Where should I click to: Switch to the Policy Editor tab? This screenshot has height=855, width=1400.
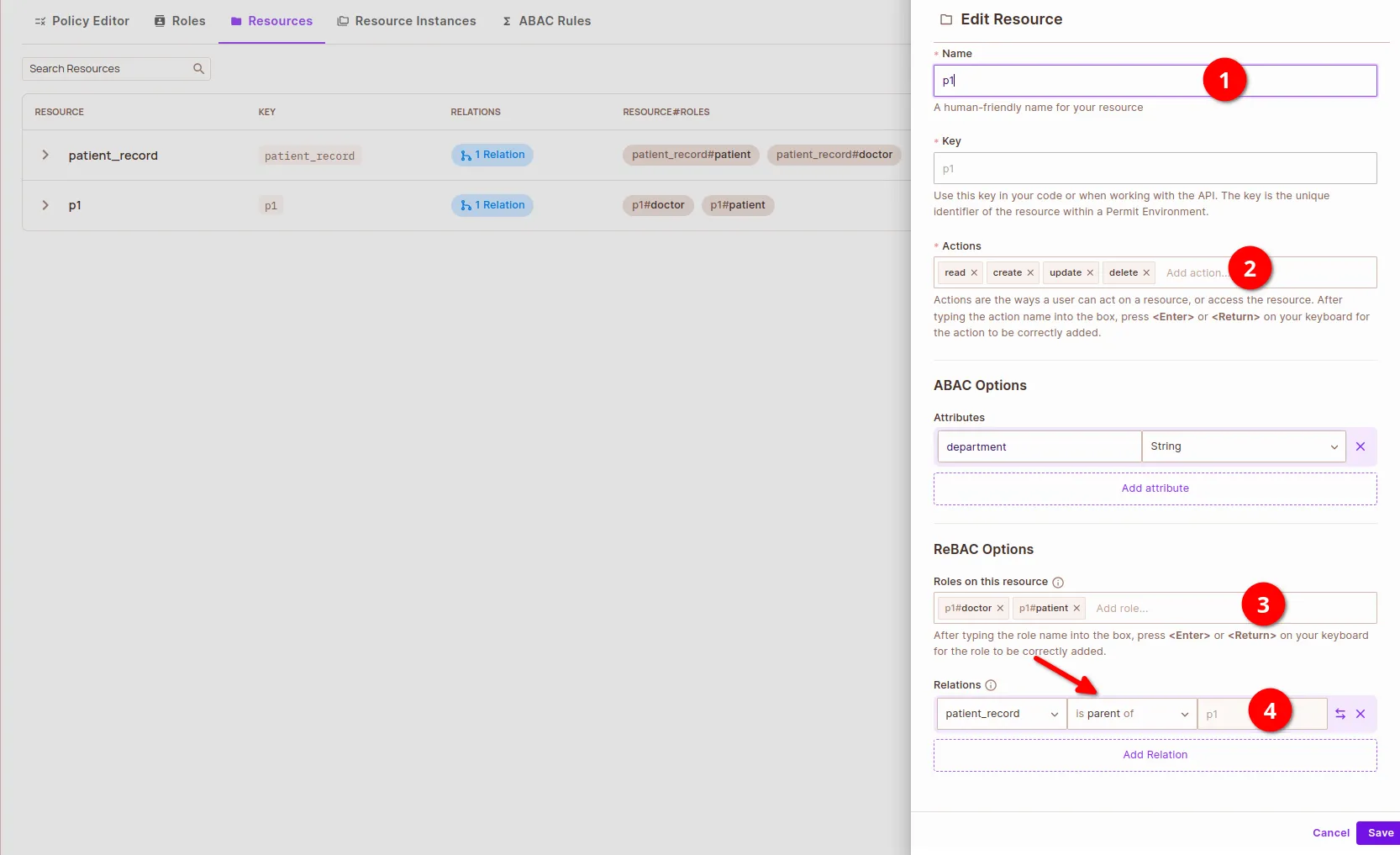(x=82, y=21)
